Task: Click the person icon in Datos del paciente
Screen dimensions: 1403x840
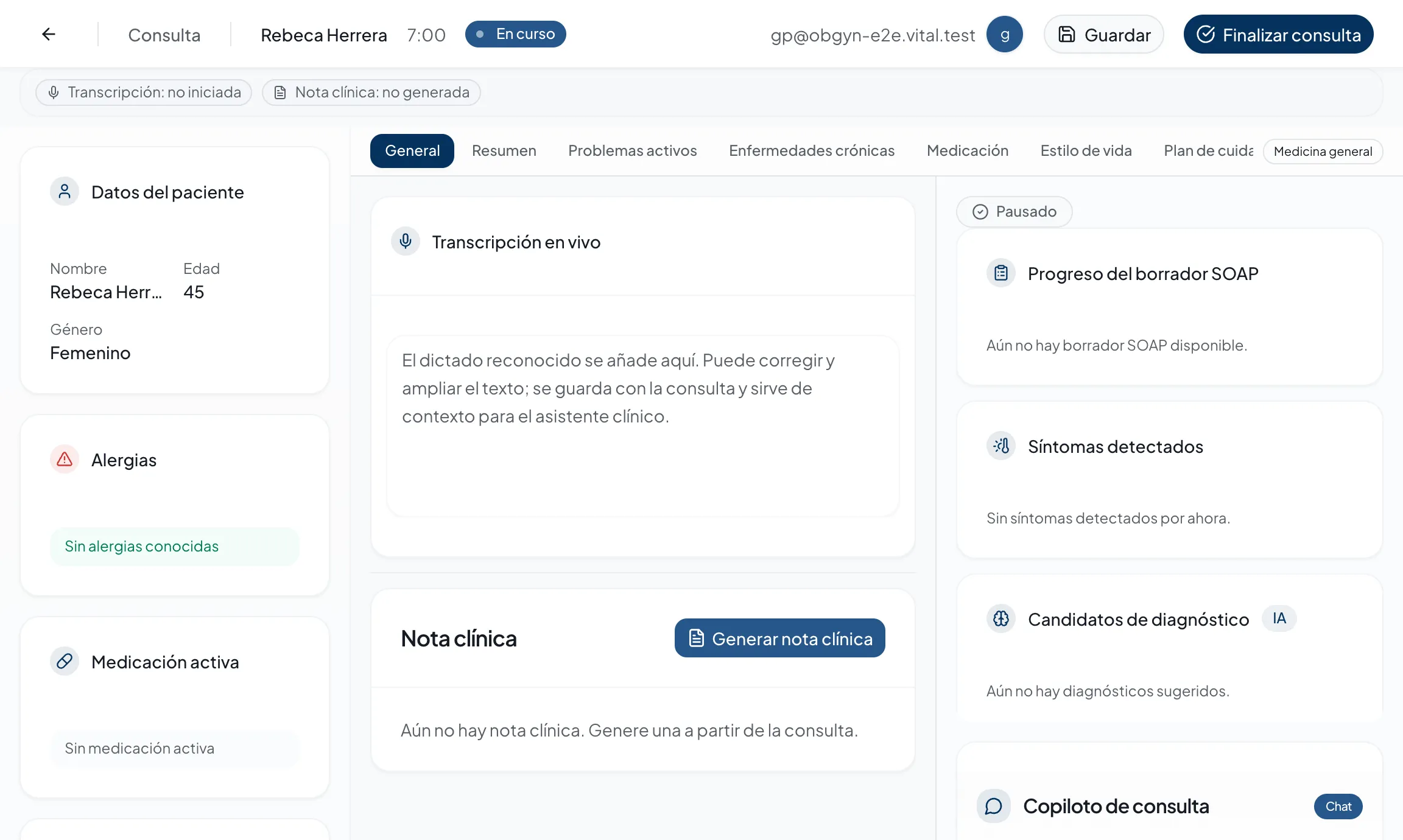Action: coord(65,192)
